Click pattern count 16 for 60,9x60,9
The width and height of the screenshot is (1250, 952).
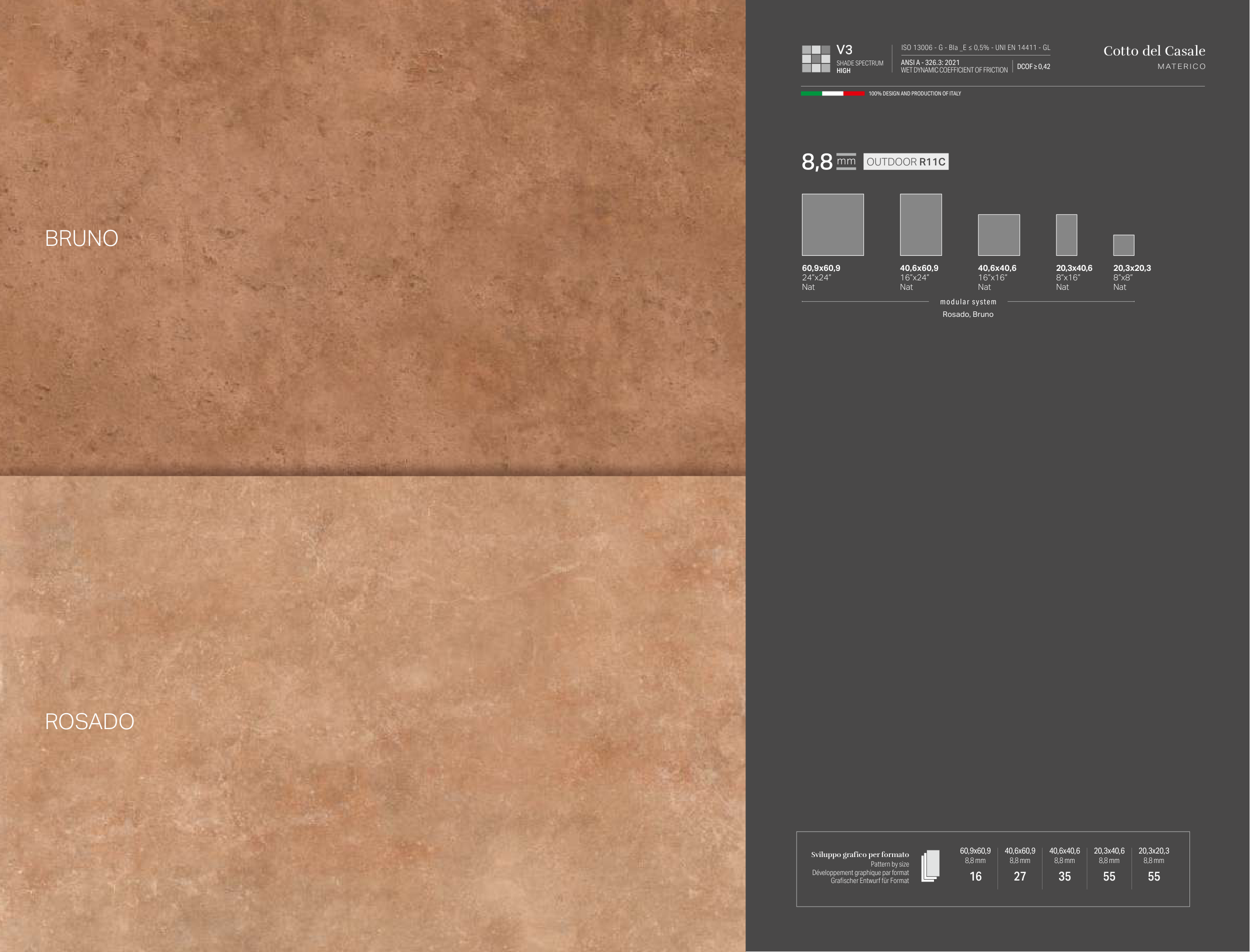[975, 877]
